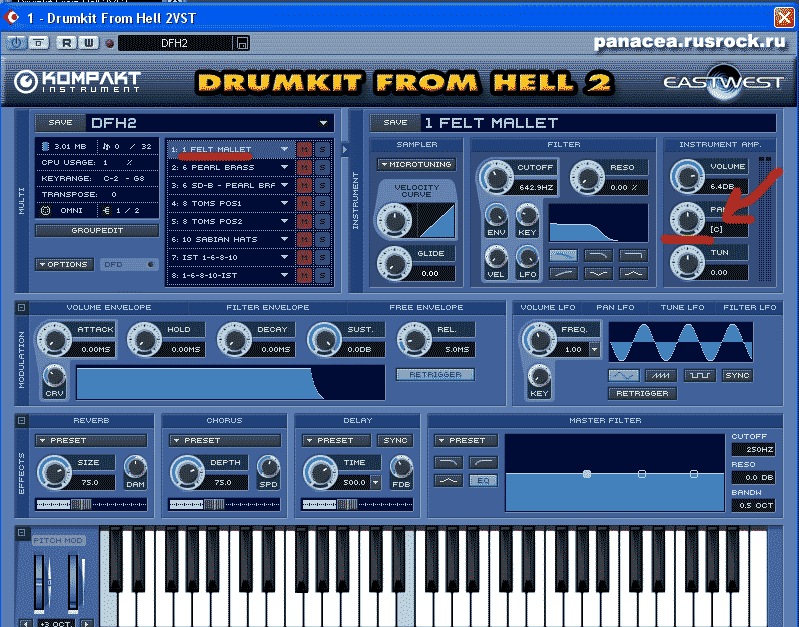Screen dimensions: 799x627
Task: Toggle the DFD switch
Action: (129, 265)
